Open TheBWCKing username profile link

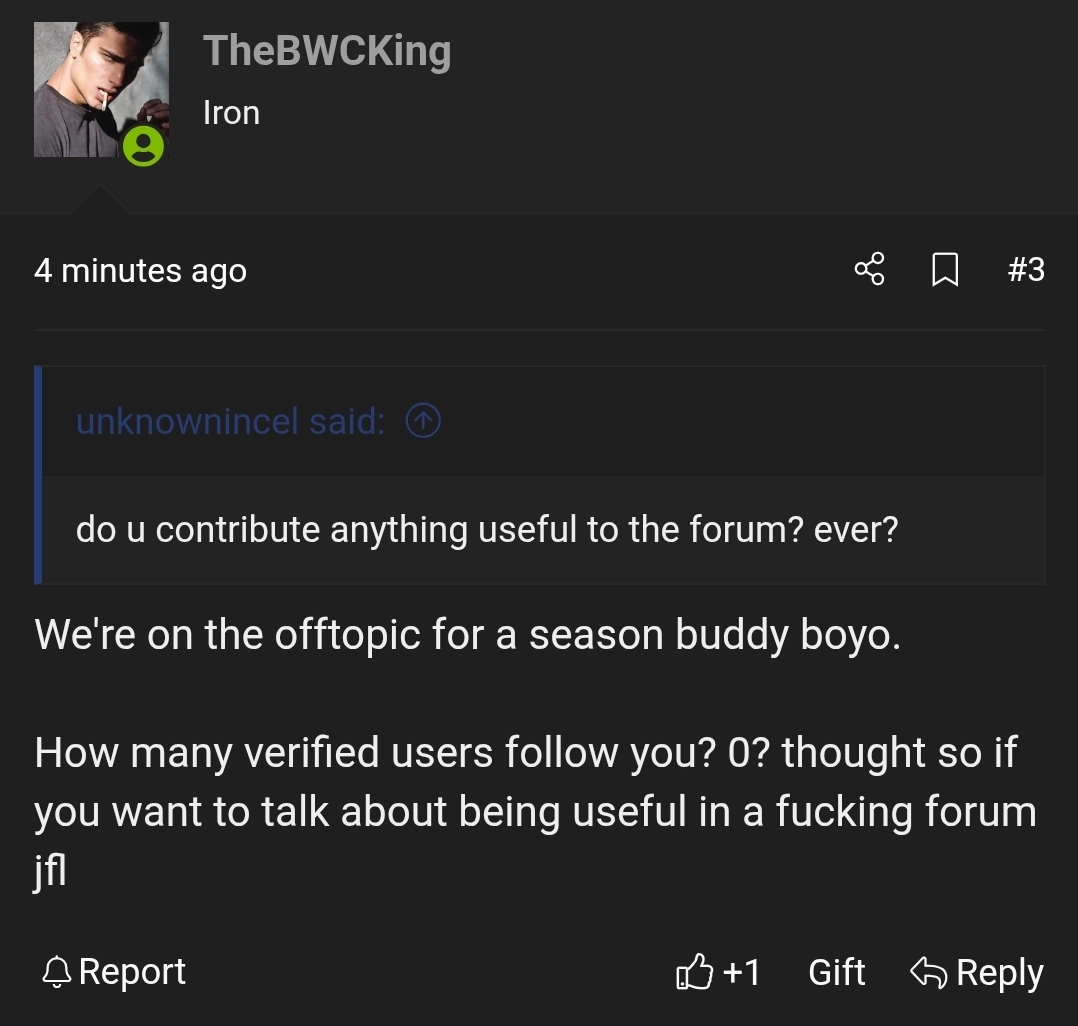pyautogui.click(x=327, y=51)
